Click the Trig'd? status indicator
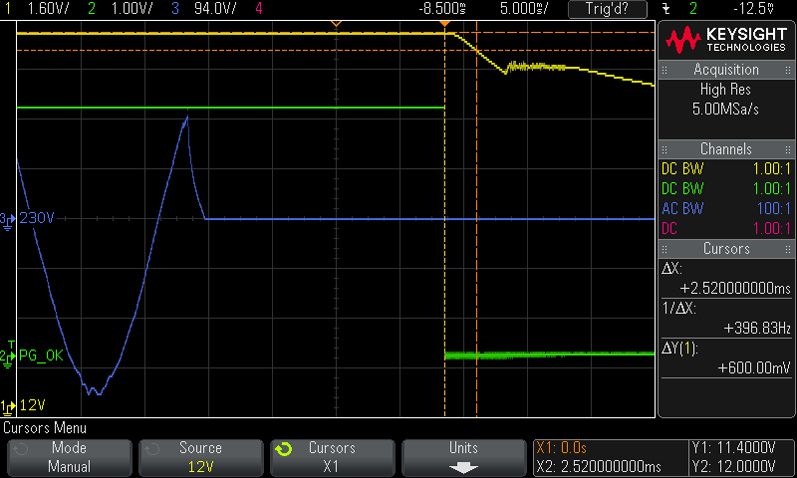This screenshot has height=478, width=797. 607,9
